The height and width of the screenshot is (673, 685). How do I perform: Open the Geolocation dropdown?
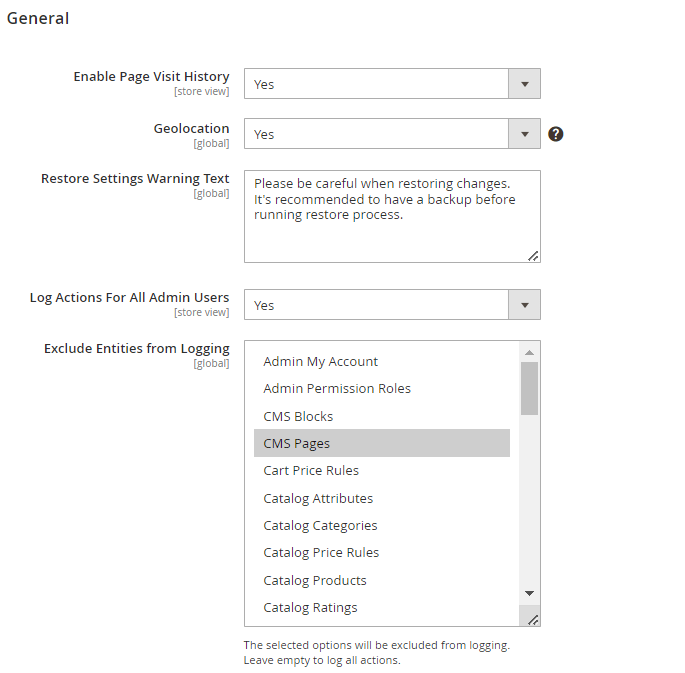click(392, 134)
